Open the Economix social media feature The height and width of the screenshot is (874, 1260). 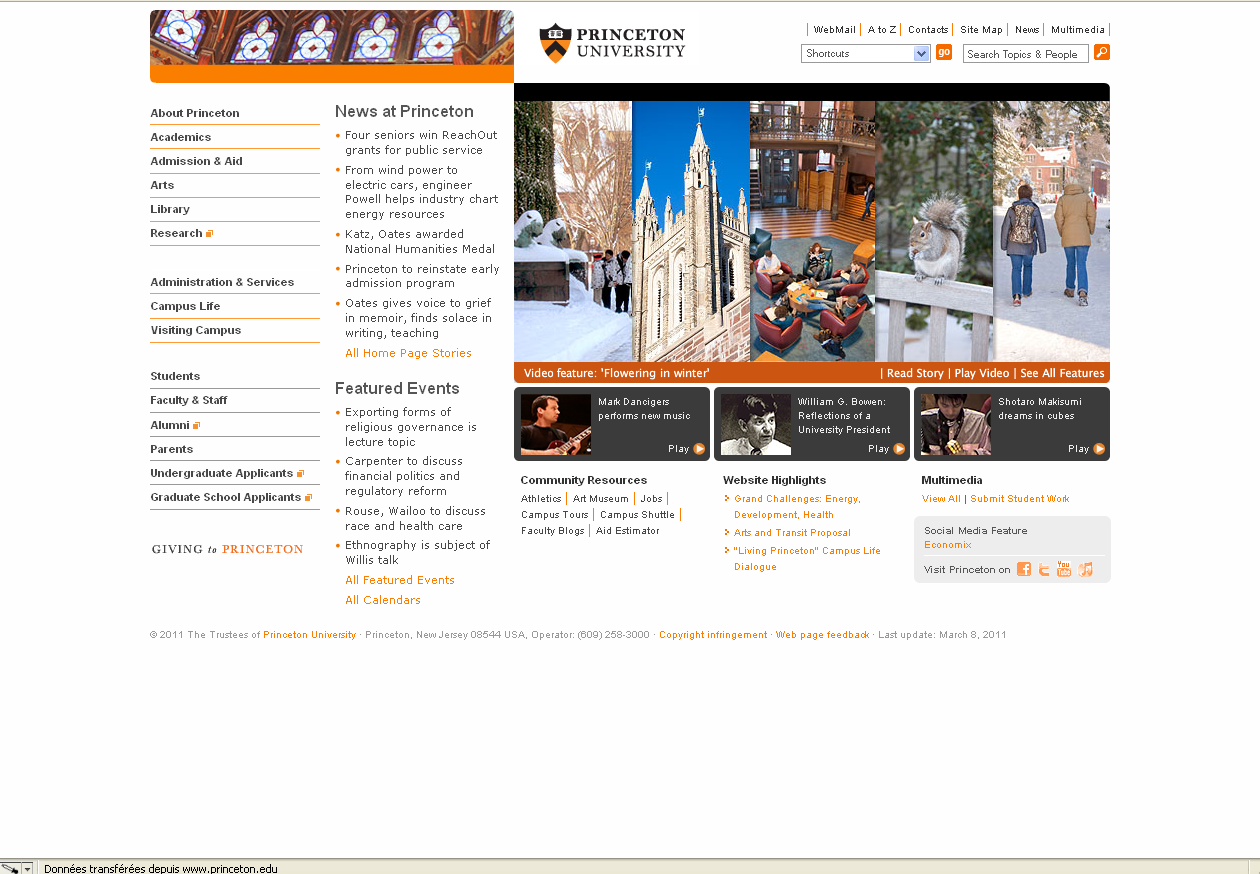947,545
